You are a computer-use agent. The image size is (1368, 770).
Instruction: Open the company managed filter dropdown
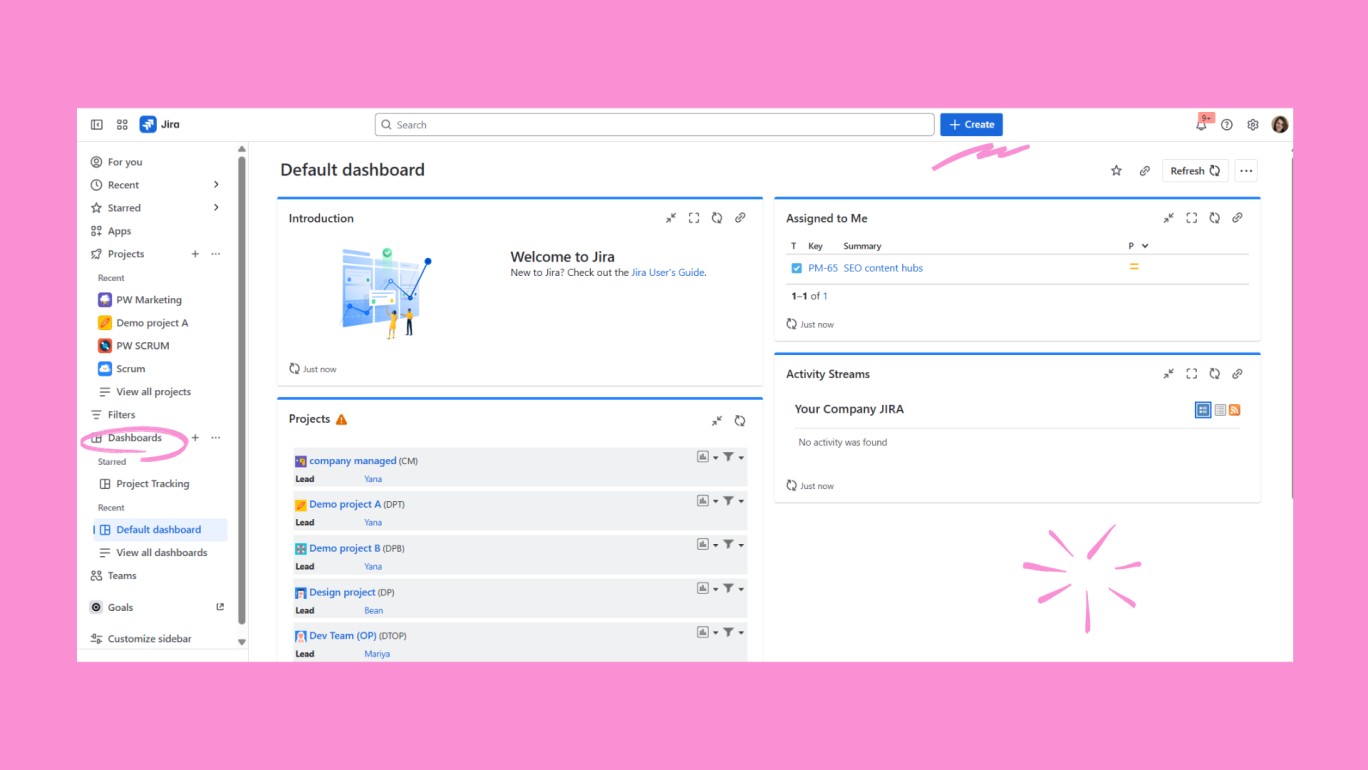733,457
